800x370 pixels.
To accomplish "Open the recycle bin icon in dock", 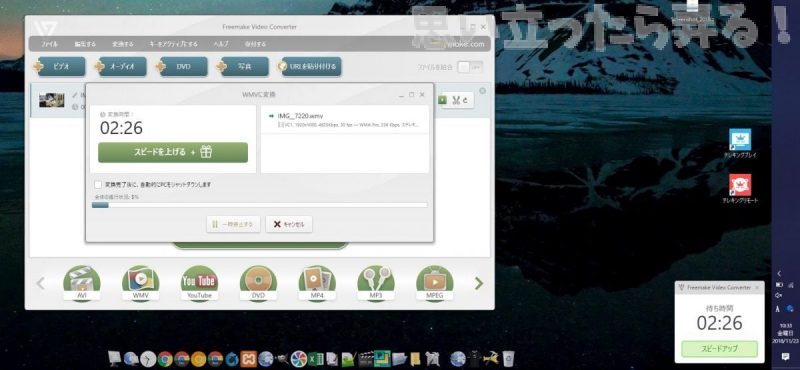I will tap(508, 359).
